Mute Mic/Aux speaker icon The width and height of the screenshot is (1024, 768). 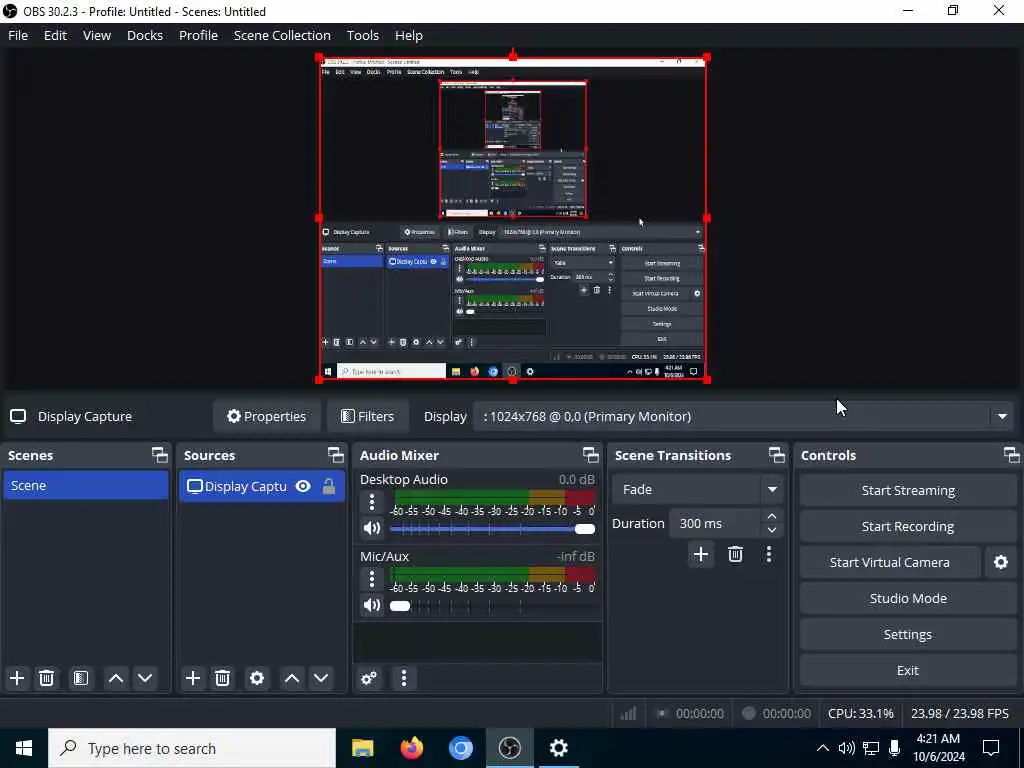(372, 605)
